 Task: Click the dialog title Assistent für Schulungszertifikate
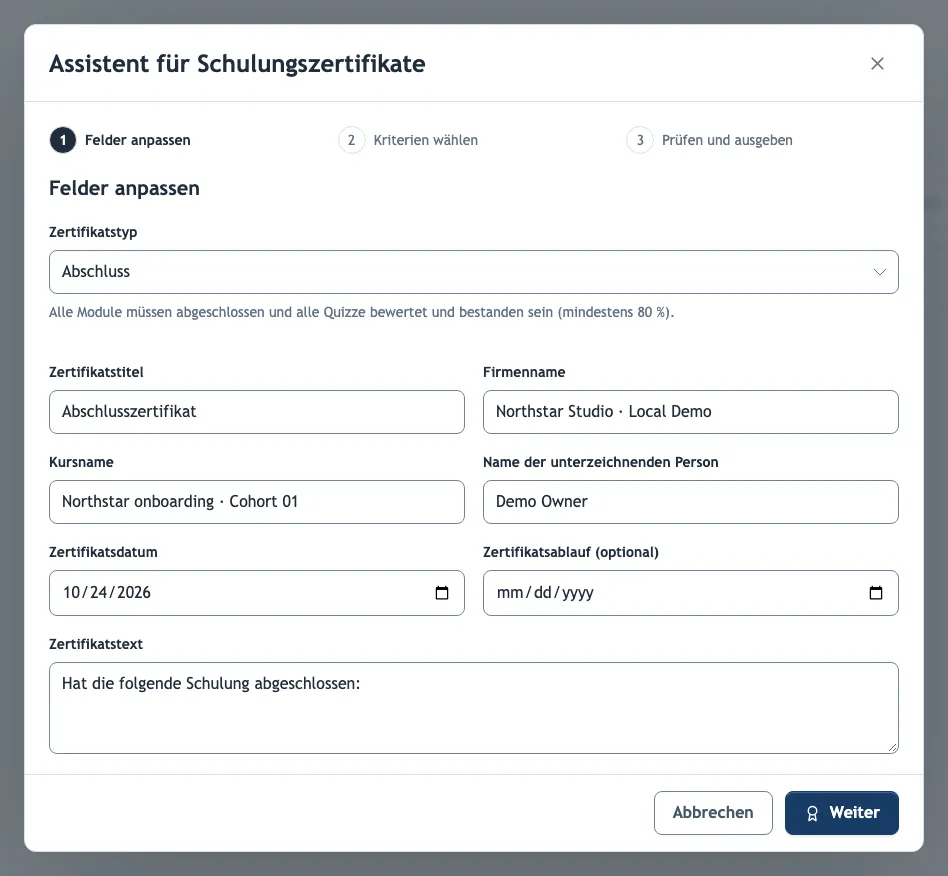[x=237, y=63]
